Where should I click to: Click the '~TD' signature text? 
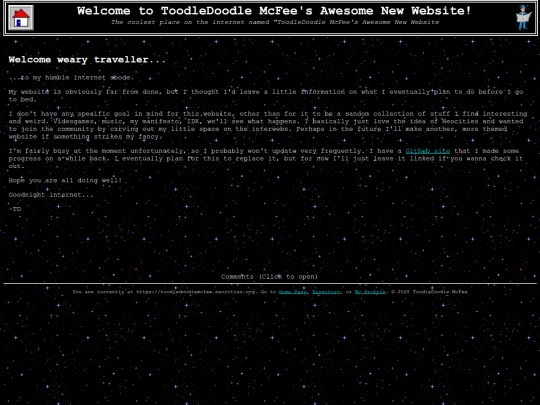click(x=15, y=209)
